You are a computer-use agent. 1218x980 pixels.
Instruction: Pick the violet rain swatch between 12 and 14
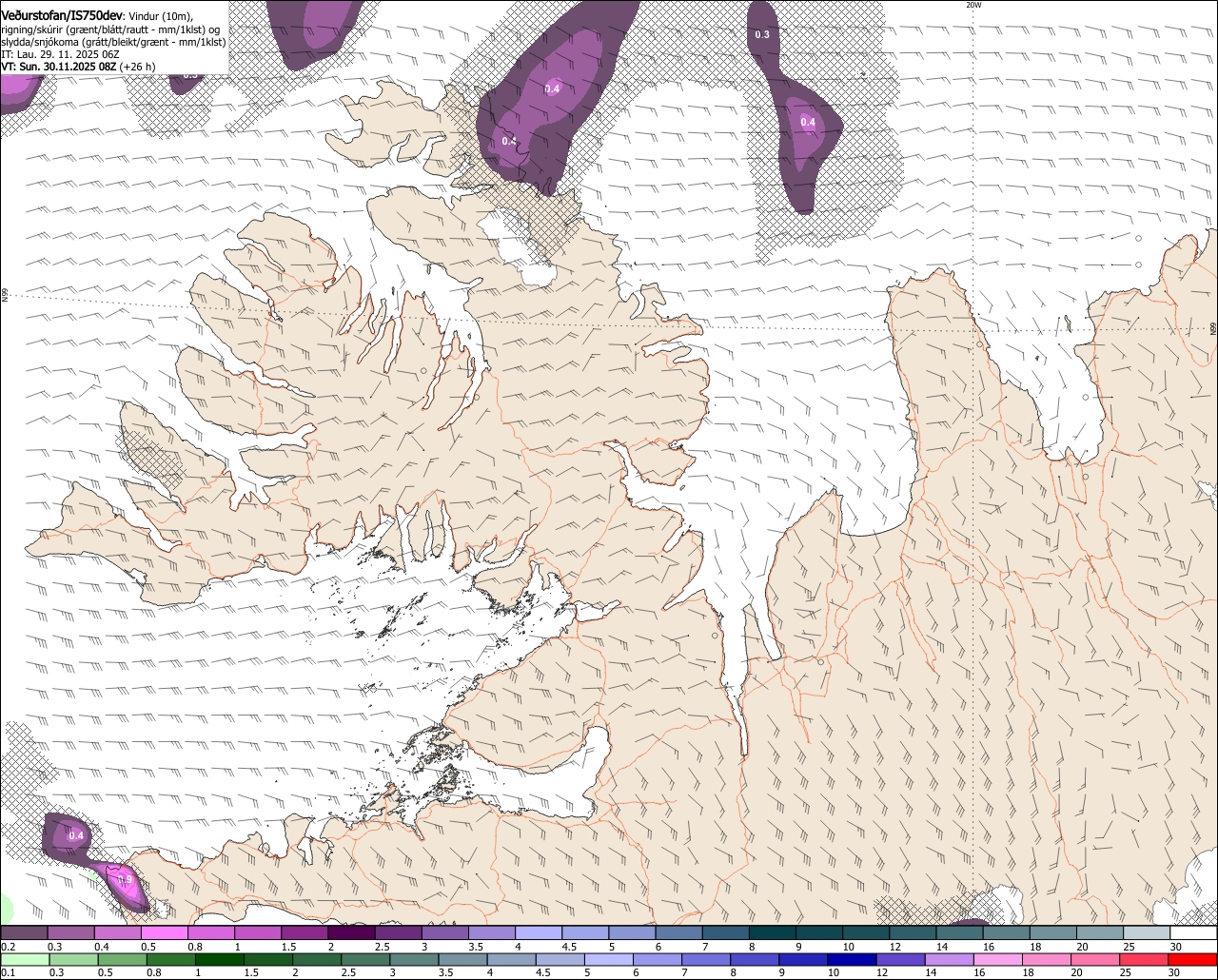[901, 960]
